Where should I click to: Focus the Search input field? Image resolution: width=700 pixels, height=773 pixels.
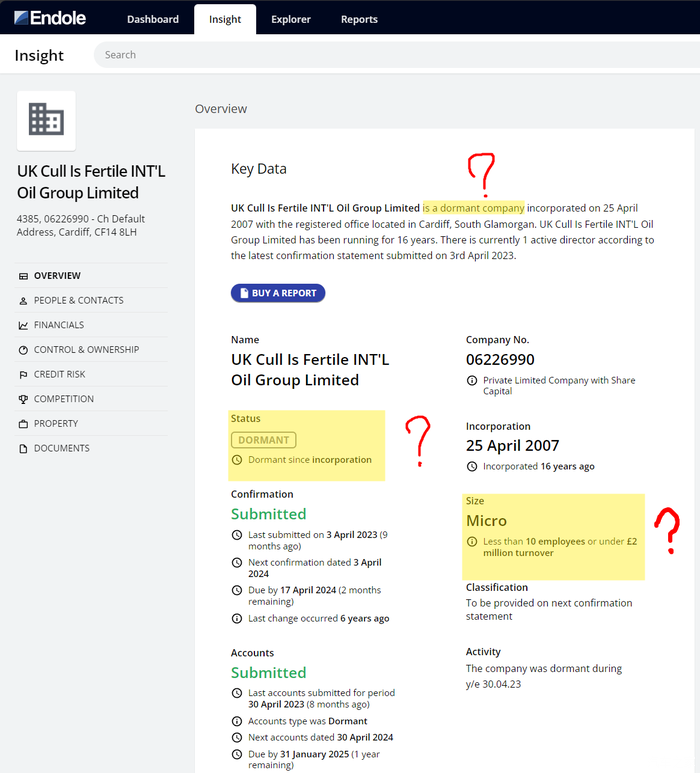(x=397, y=55)
